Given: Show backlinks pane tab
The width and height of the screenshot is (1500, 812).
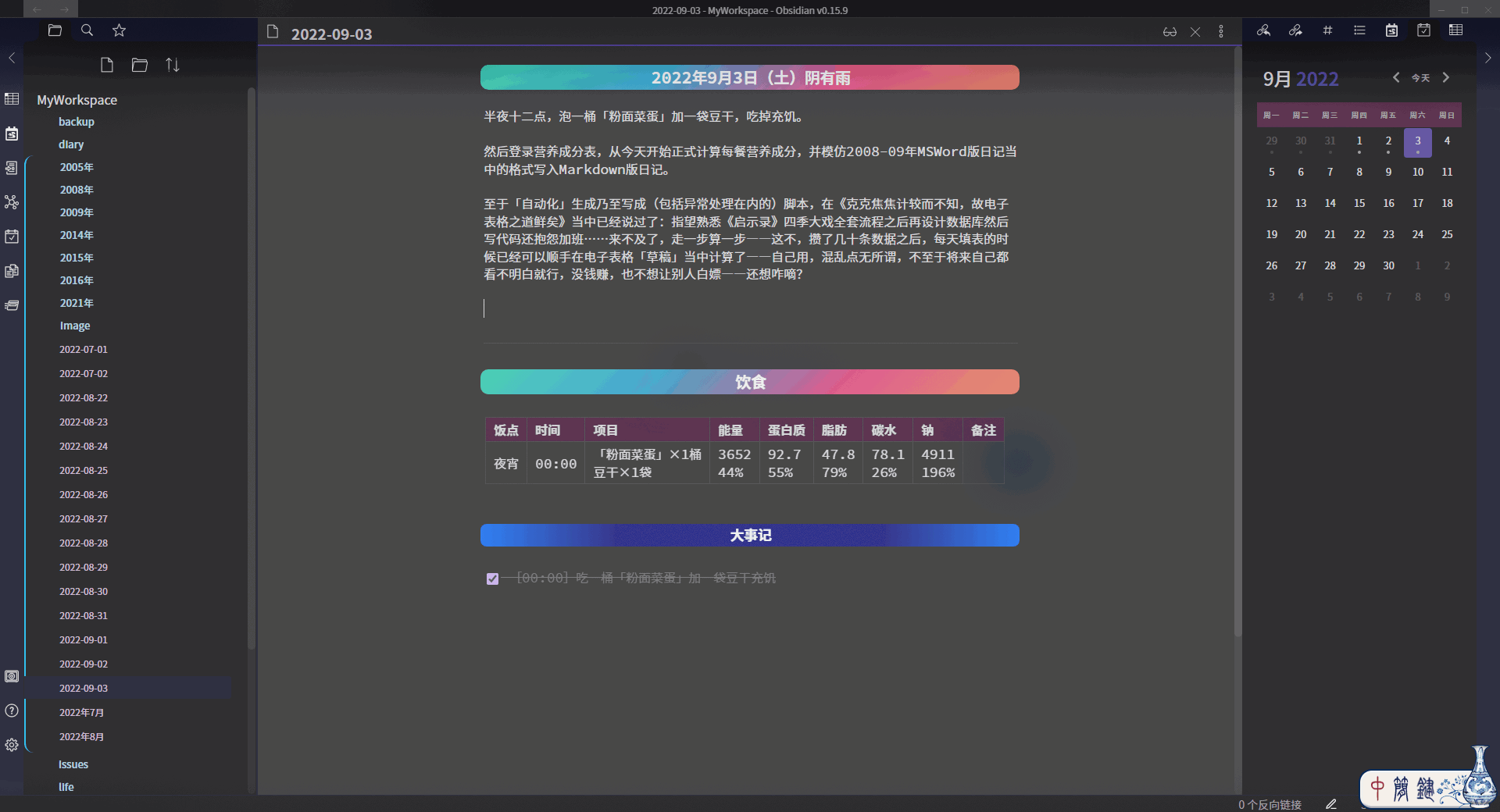Looking at the screenshot, I should click(x=1263, y=30).
